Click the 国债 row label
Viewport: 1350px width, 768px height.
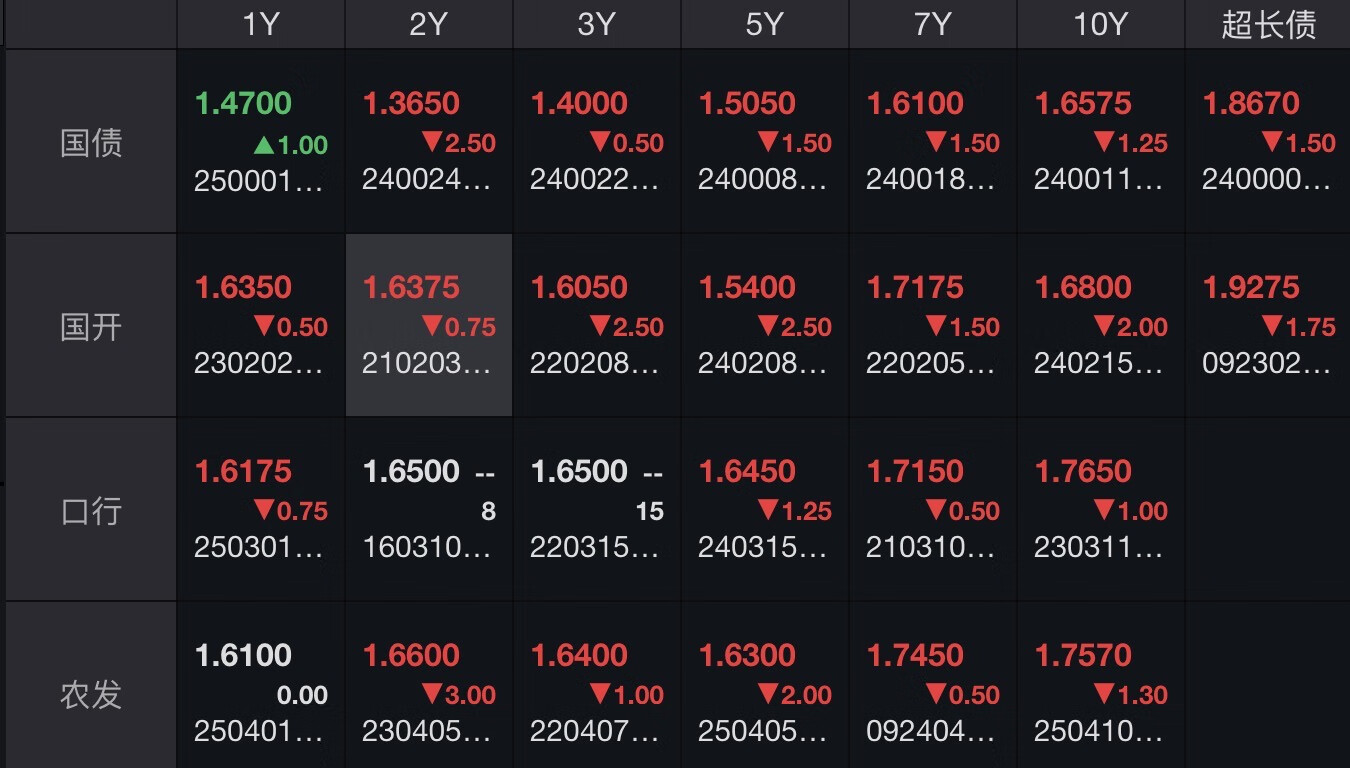(x=90, y=143)
